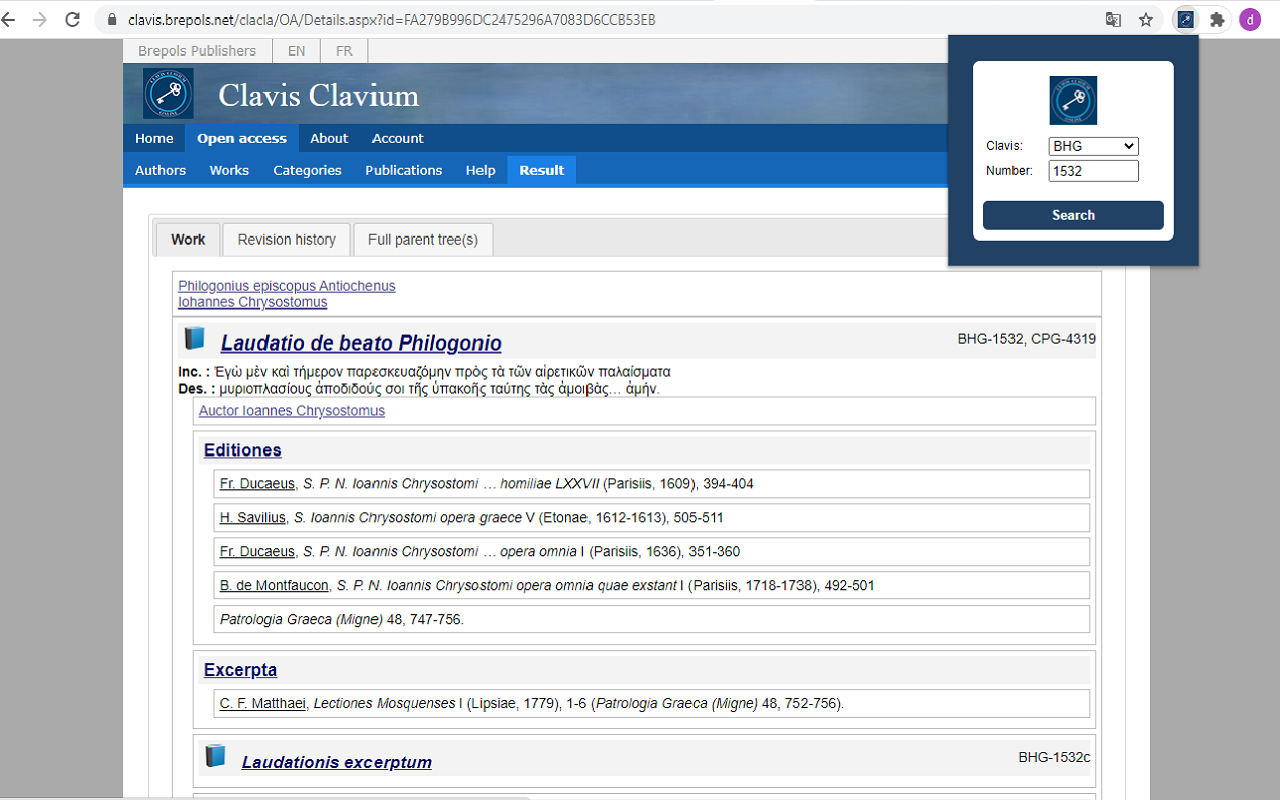The height and width of the screenshot is (800, 1280).
Task: Select the Result submenu tab
Action: pyautogui.click(x=542, y=170)
